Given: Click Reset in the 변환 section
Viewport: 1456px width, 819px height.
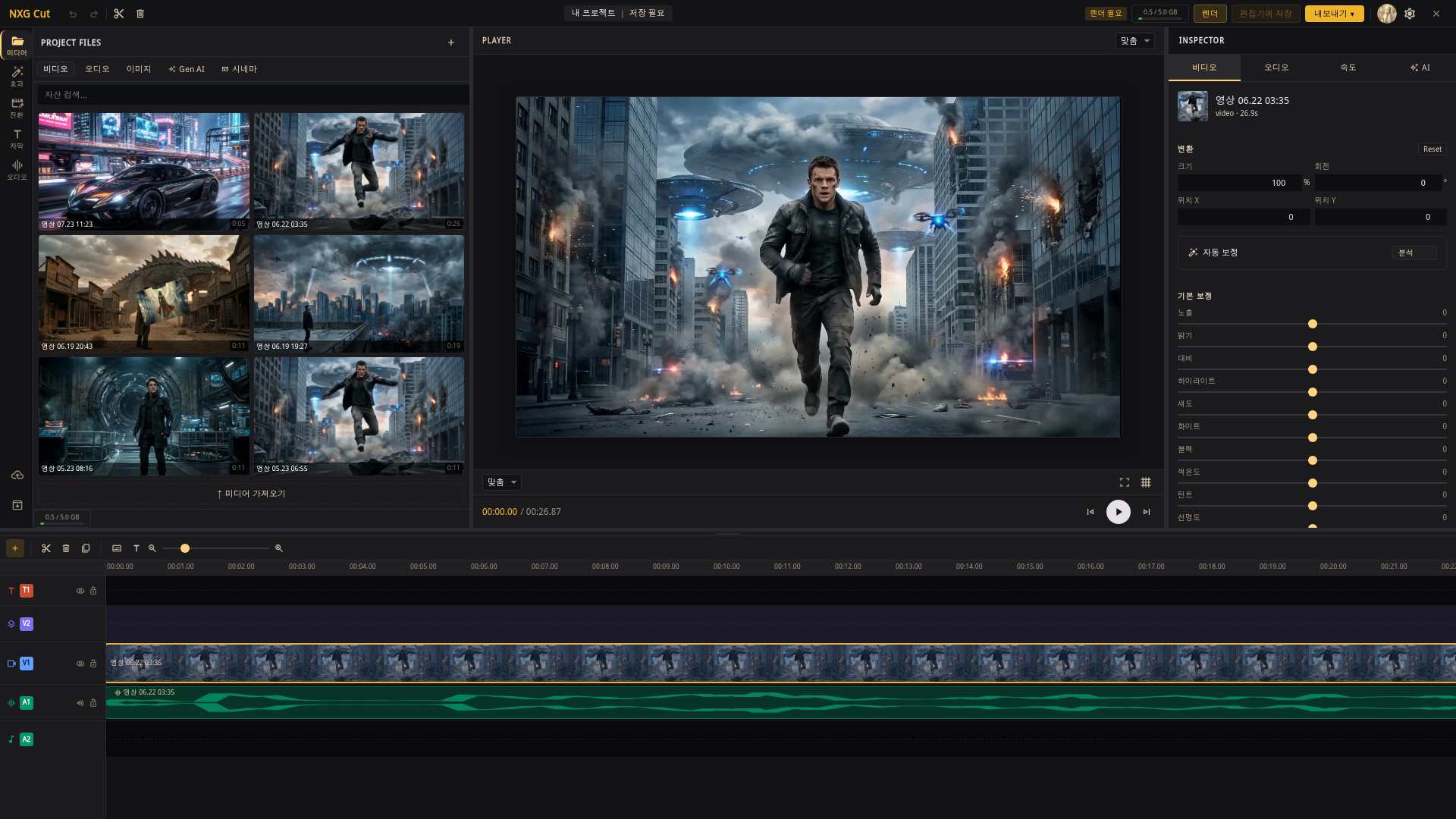Looking at the screenshot, I should click(1432, 149).
